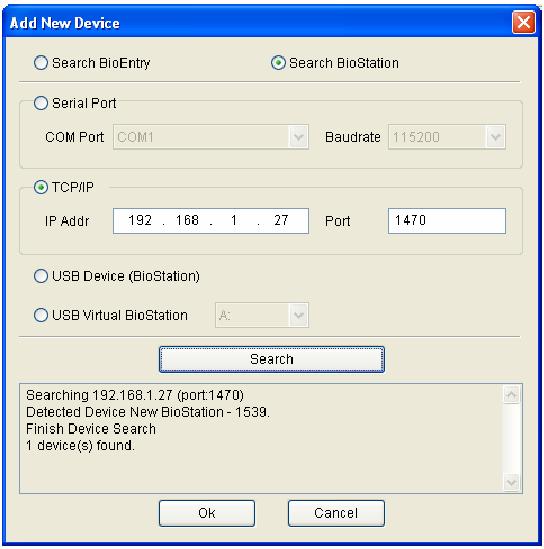Click the 'Baudrate' label
Image resolution: width=544 pixels, height=549 pixels.
353,137
